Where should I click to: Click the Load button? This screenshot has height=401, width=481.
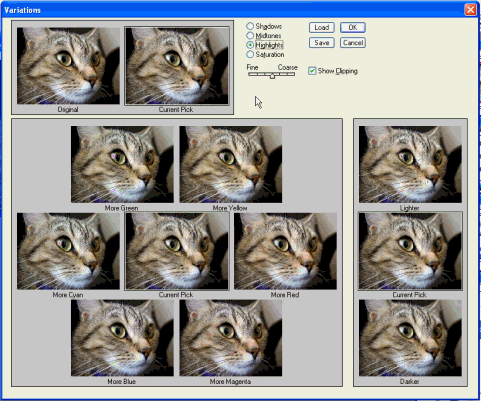click(x=322, y=27)
